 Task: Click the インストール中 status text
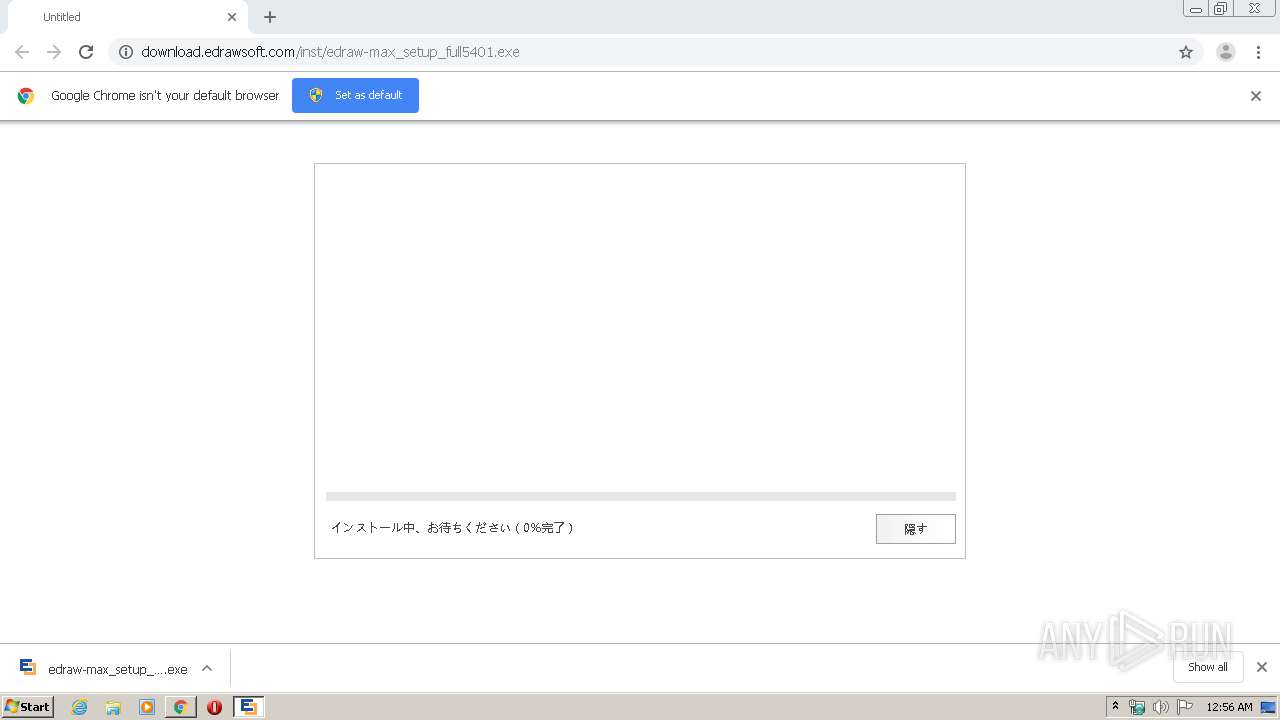tap(452, 527)
